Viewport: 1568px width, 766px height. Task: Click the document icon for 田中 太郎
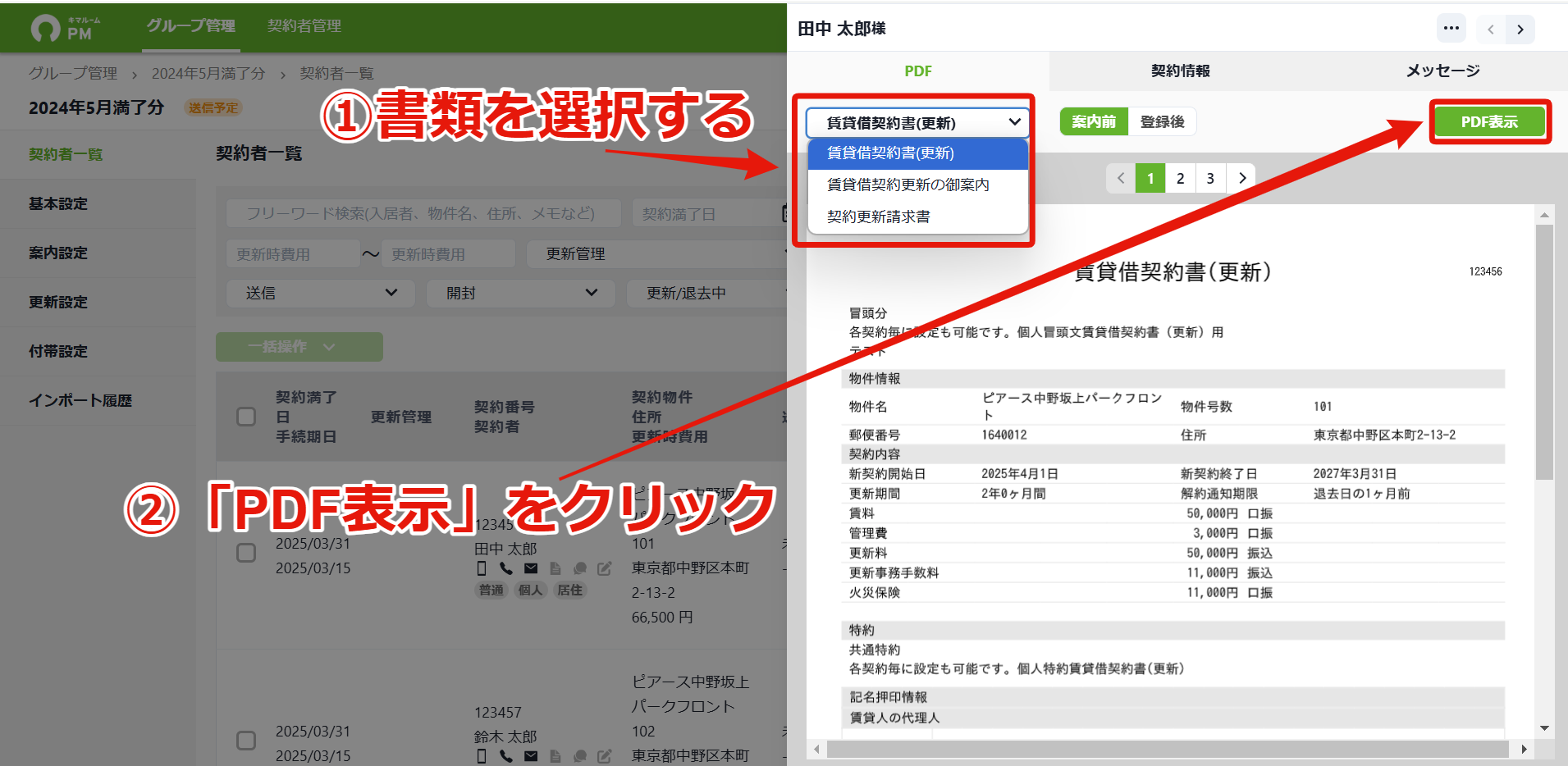(x=555, y=568)
